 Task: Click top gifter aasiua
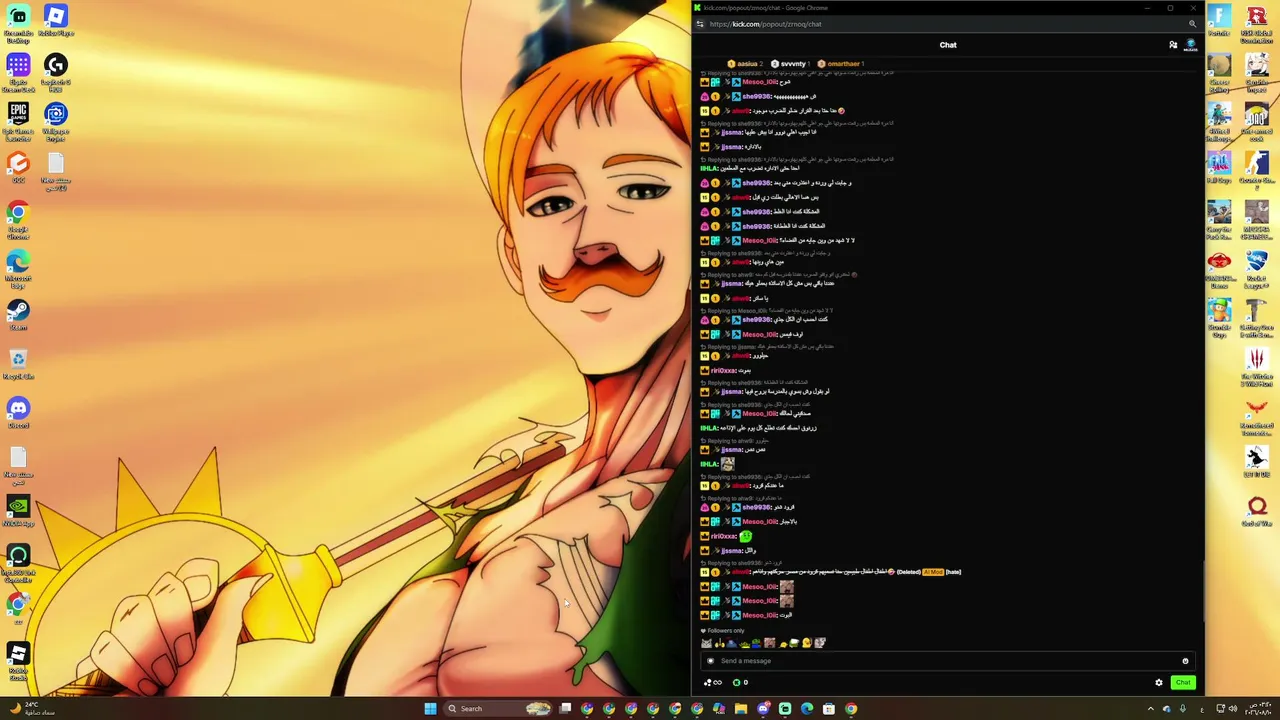(x=745, y=64)
